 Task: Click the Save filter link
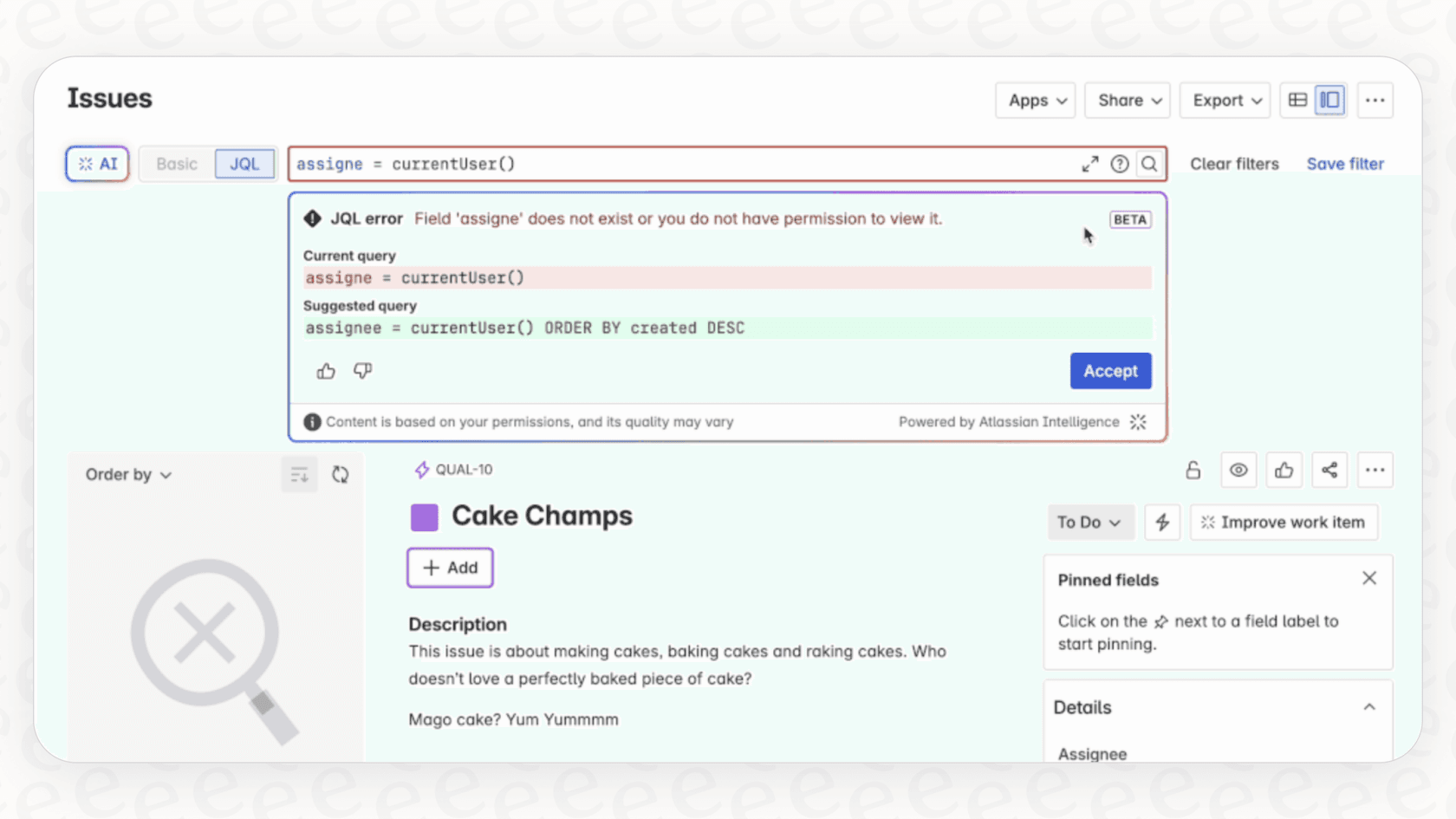click(1345, 163)
